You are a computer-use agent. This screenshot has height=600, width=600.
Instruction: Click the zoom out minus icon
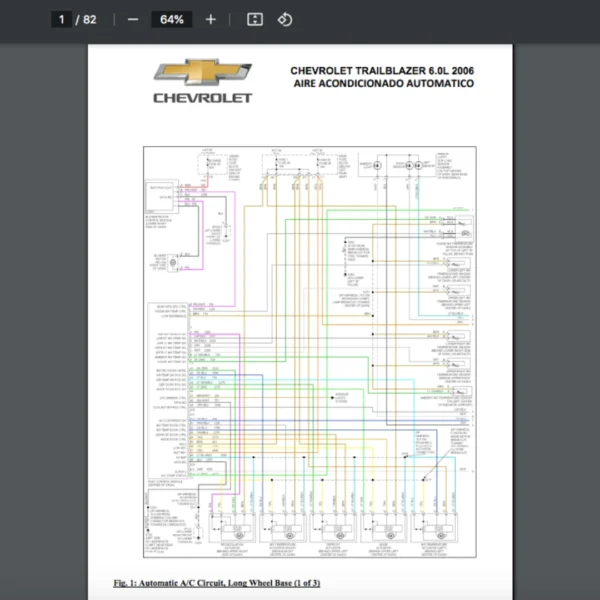[133, 19]
